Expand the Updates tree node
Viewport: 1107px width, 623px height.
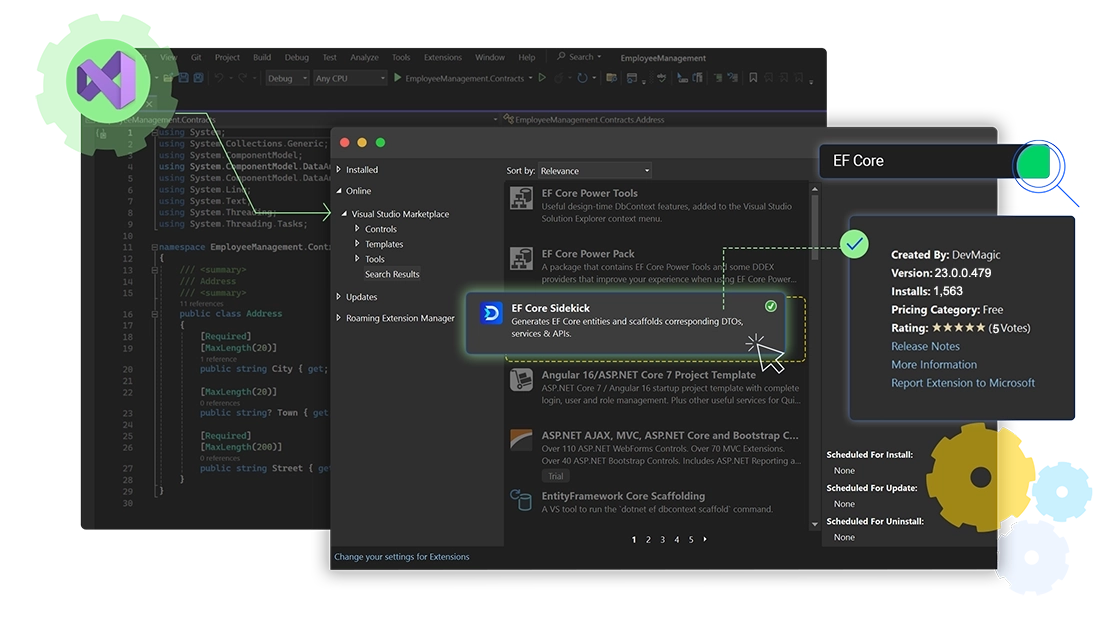click(x=339, y=297)
